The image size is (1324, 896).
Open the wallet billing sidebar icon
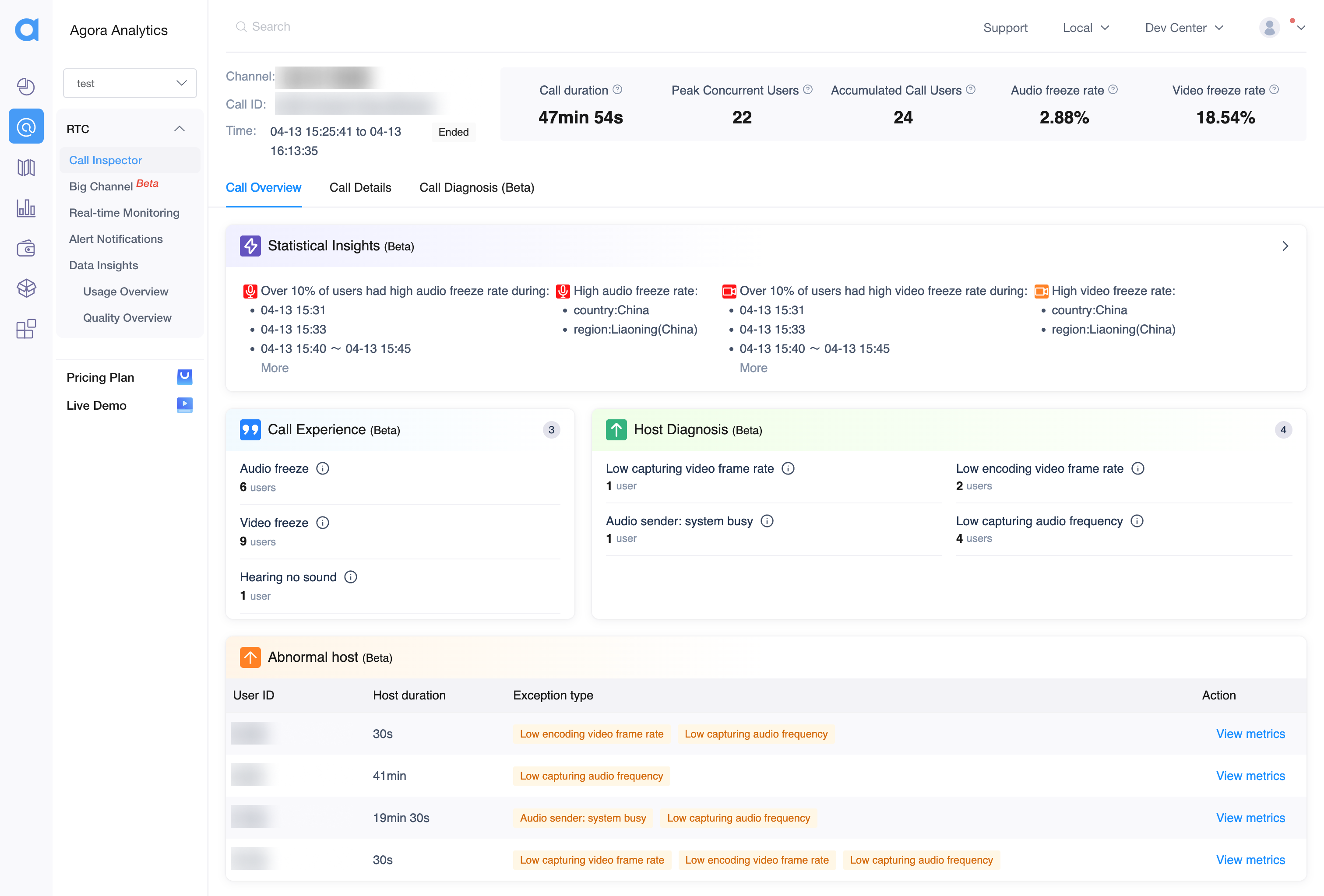tap(26, 248)
